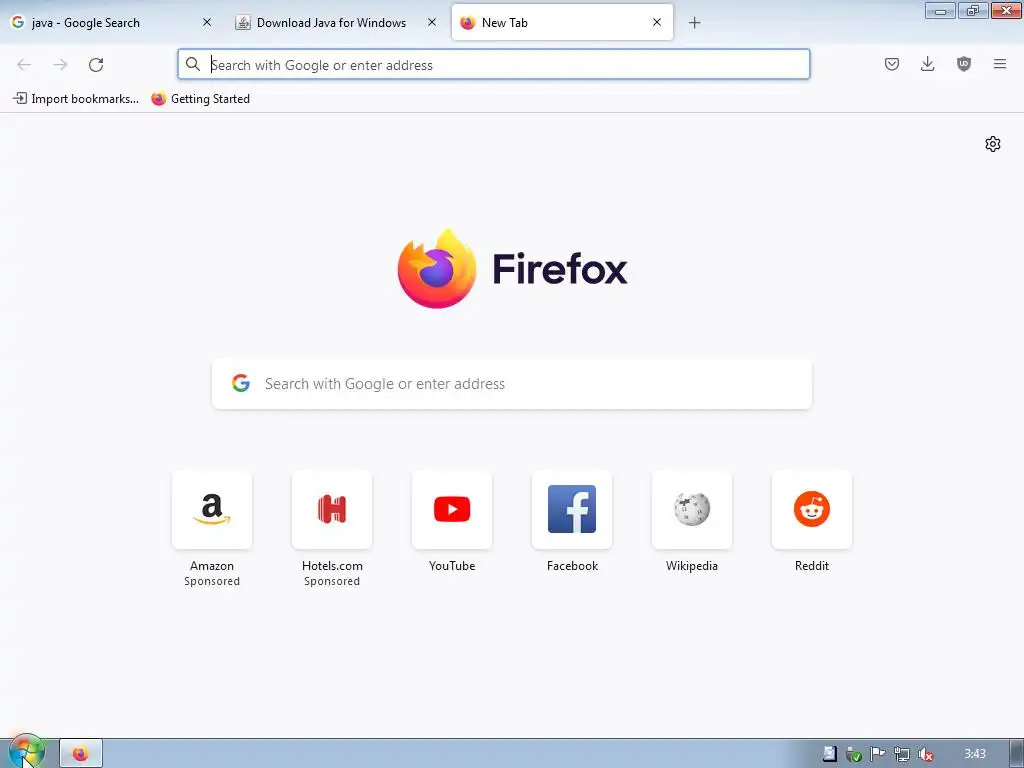
Task: Click the Back navigation arrow
Action: [24, 65]
